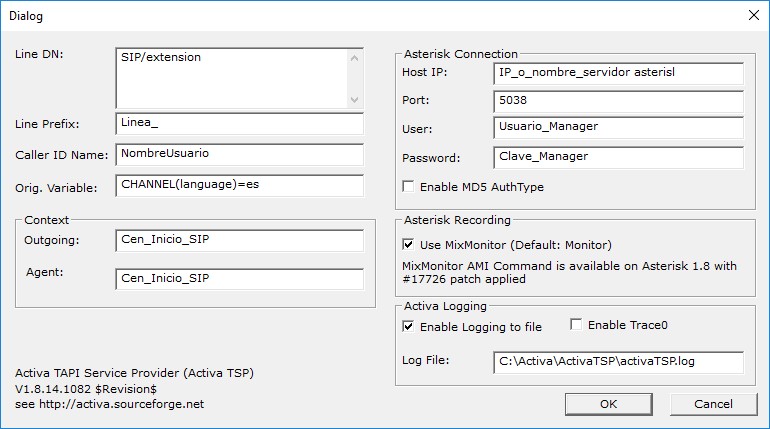Image resolution: width=770 pixels, height=429 pixels.
Task: Uncheck Use MixMonitor option
Action: [408, 244]
